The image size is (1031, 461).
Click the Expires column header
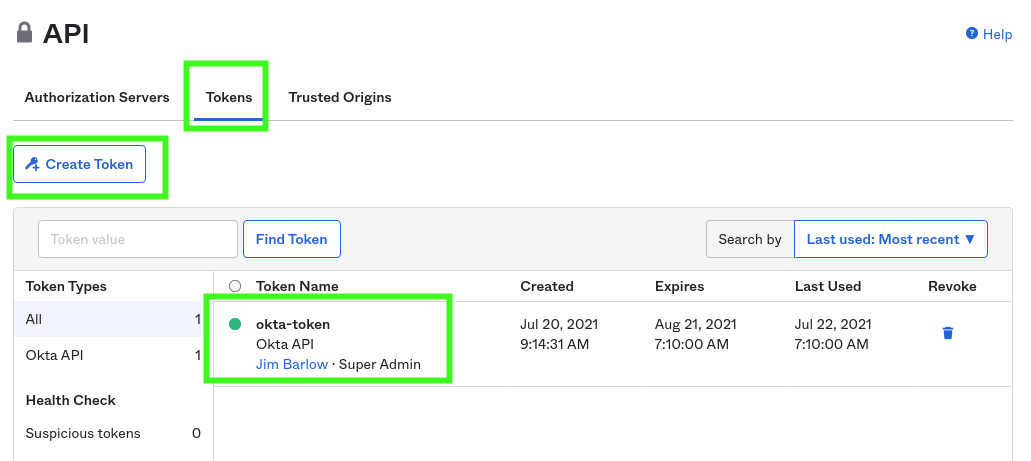pyautogui.click(x=679, y=286)
